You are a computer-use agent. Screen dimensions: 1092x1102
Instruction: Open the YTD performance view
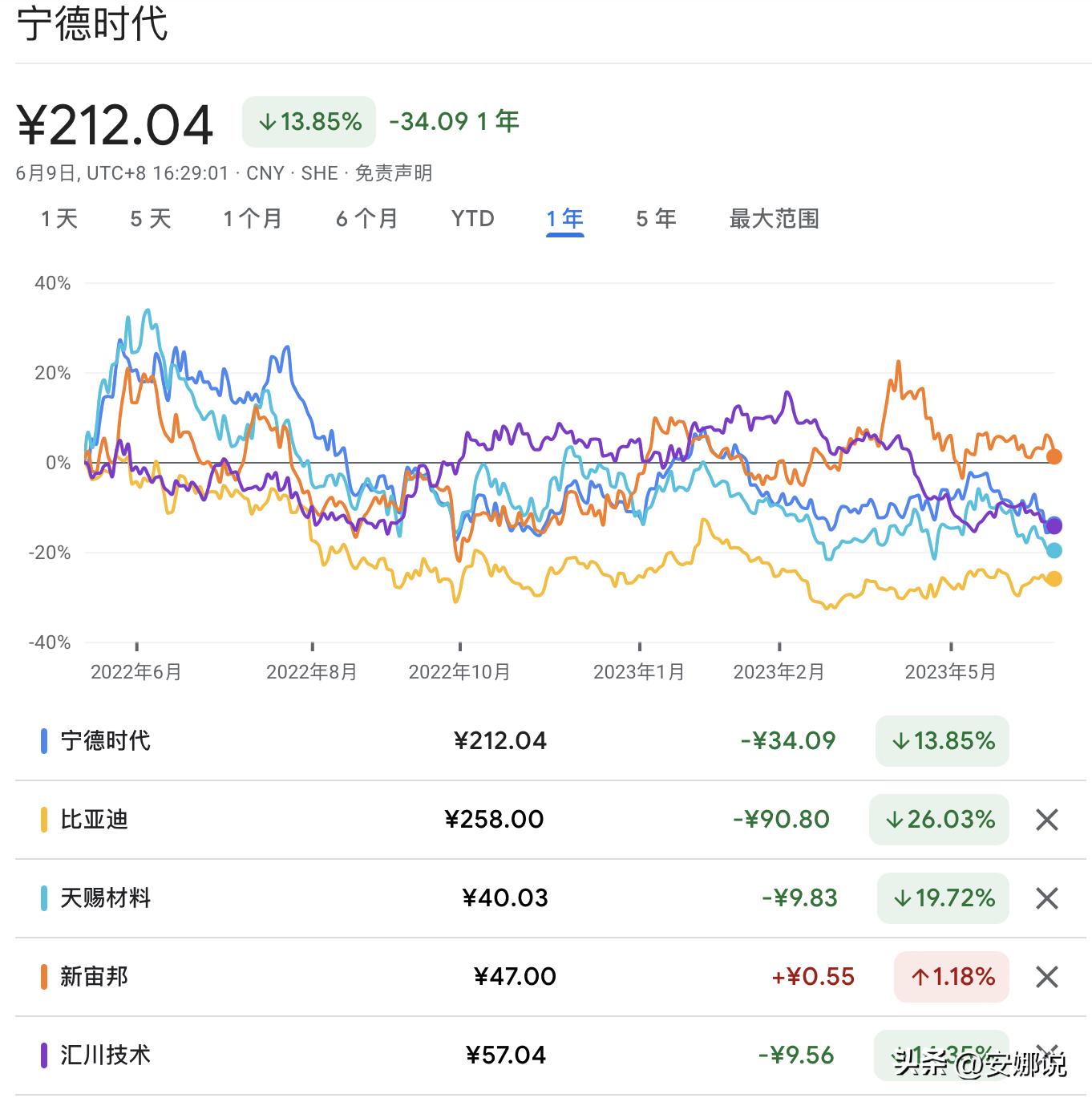tap(471, 218)
